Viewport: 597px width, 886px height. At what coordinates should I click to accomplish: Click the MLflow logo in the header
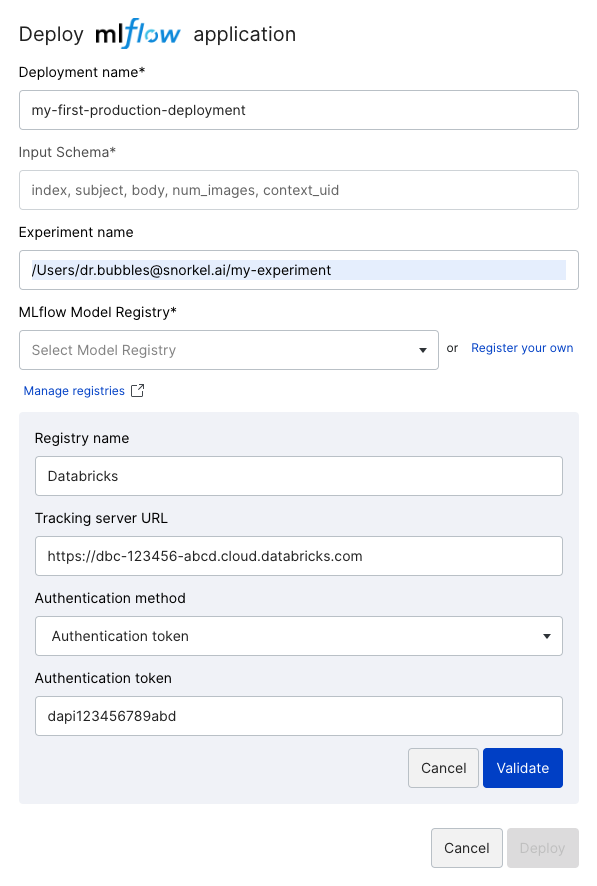click(138, 34)
